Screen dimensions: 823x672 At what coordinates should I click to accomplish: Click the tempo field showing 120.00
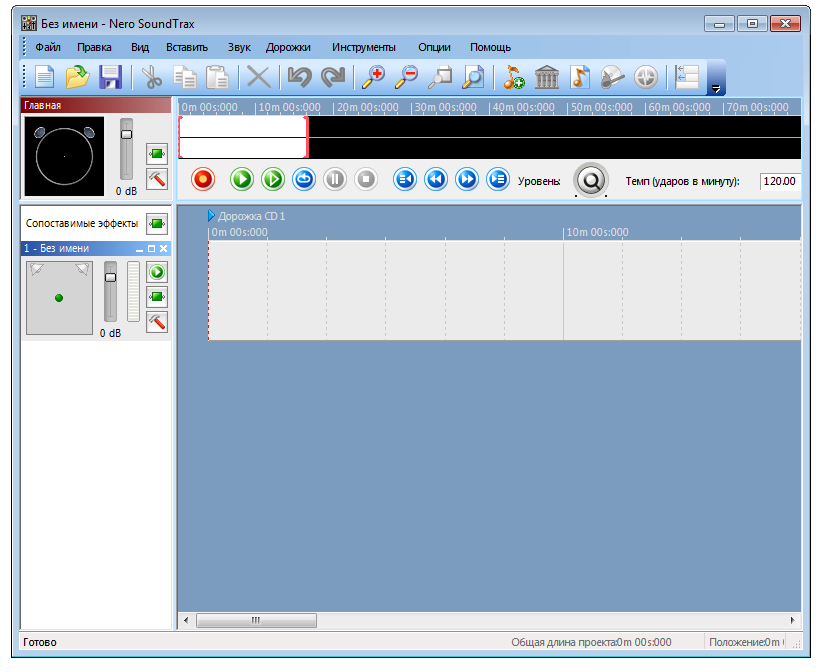(780, 181)
